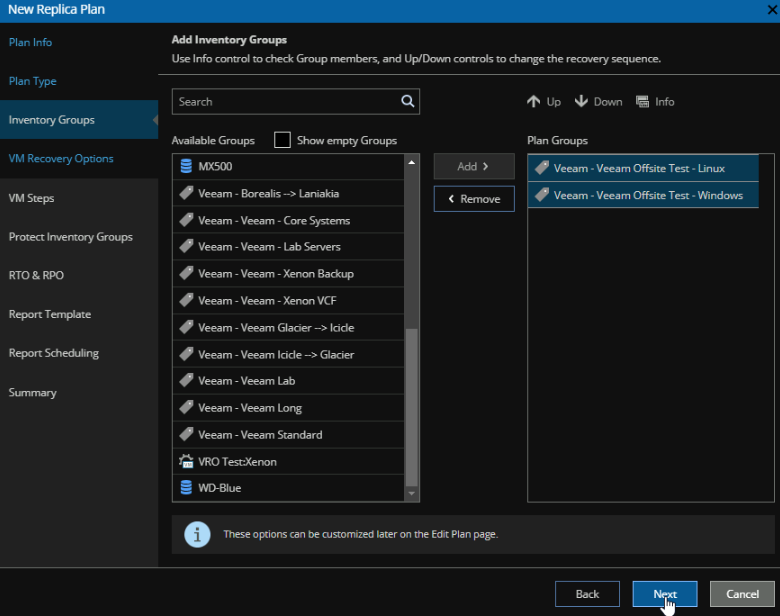Viewport: 780px width, 616px height.
Task: Open the Plan Info step
Action: 30,42
